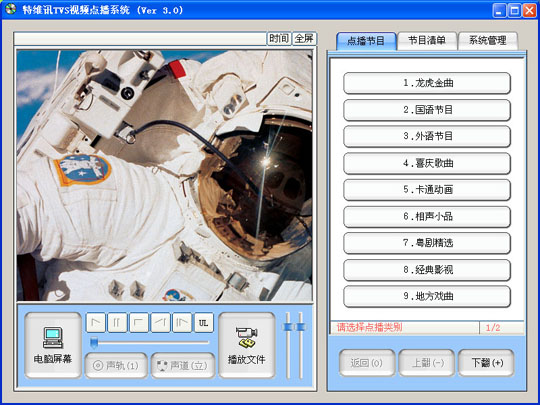Click the 声道(立) audio channel button
Image resolution: width=540 pixels, height=405 pixels.
(183, 365)
